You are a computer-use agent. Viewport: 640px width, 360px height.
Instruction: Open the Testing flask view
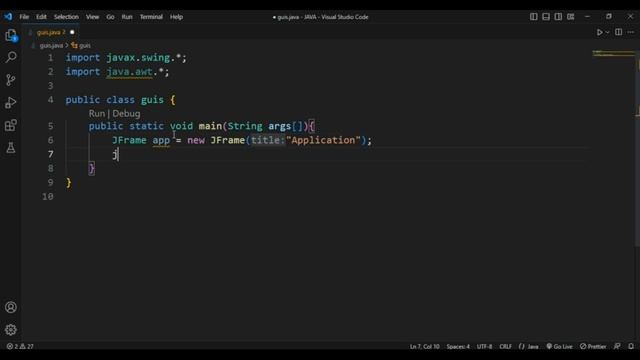[x=11, y=148]
